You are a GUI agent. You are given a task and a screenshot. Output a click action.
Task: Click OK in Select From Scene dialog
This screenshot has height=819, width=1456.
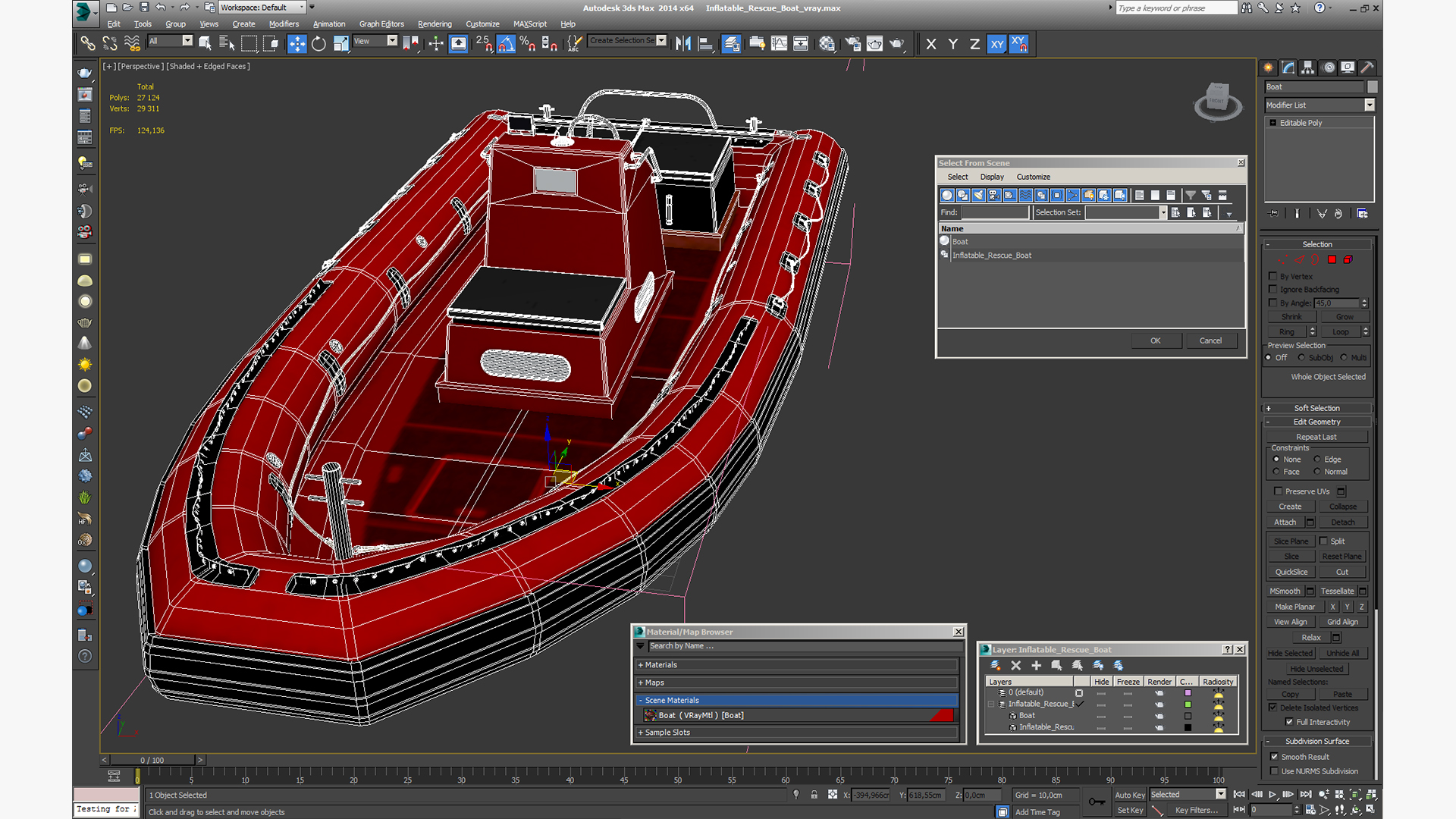tap(1156, 340)
